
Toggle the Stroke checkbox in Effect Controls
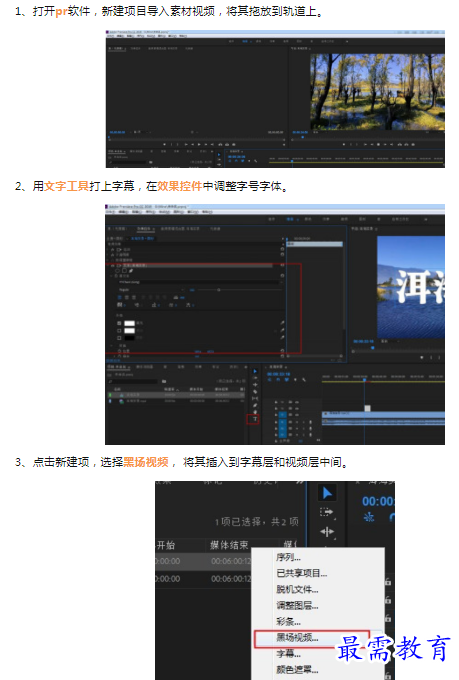point(119,330)
